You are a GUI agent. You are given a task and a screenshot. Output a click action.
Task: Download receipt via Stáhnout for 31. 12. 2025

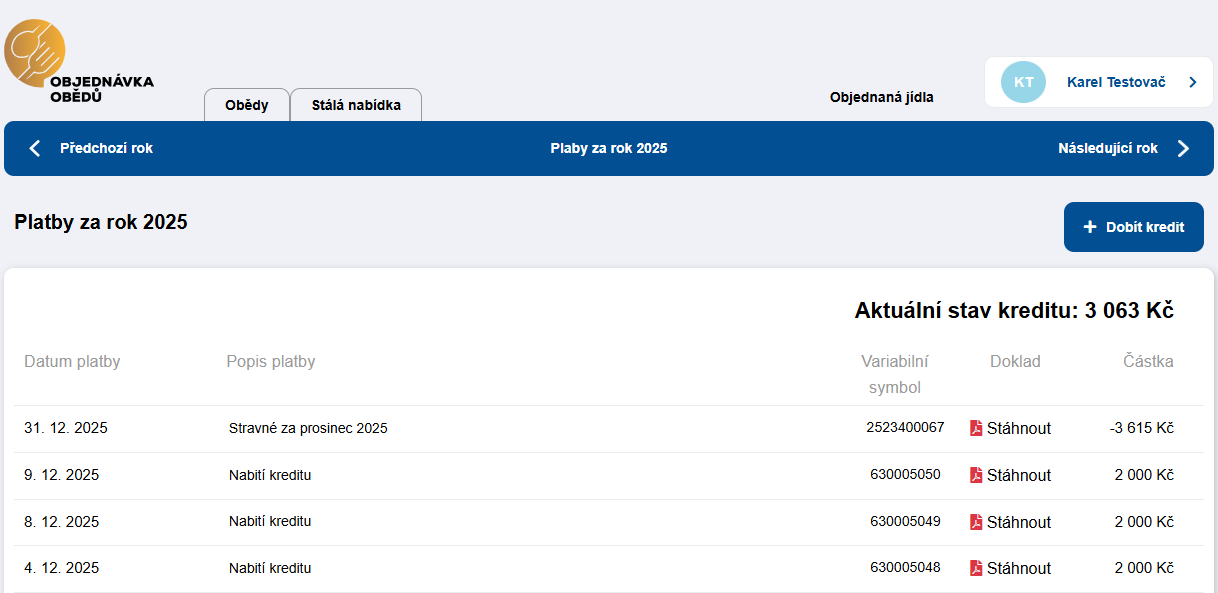(x=1018, y=428)
